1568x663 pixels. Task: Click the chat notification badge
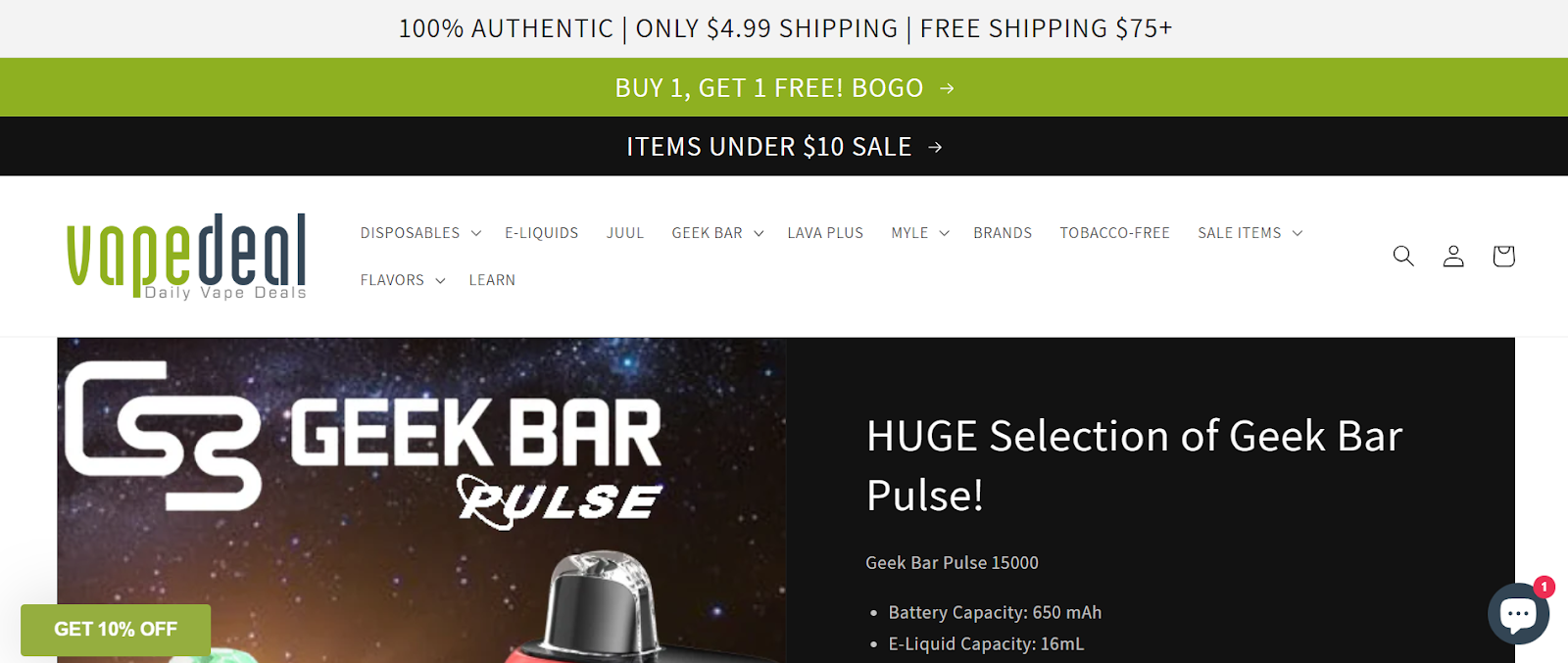pyautogui.click(x=1544, y=587)
